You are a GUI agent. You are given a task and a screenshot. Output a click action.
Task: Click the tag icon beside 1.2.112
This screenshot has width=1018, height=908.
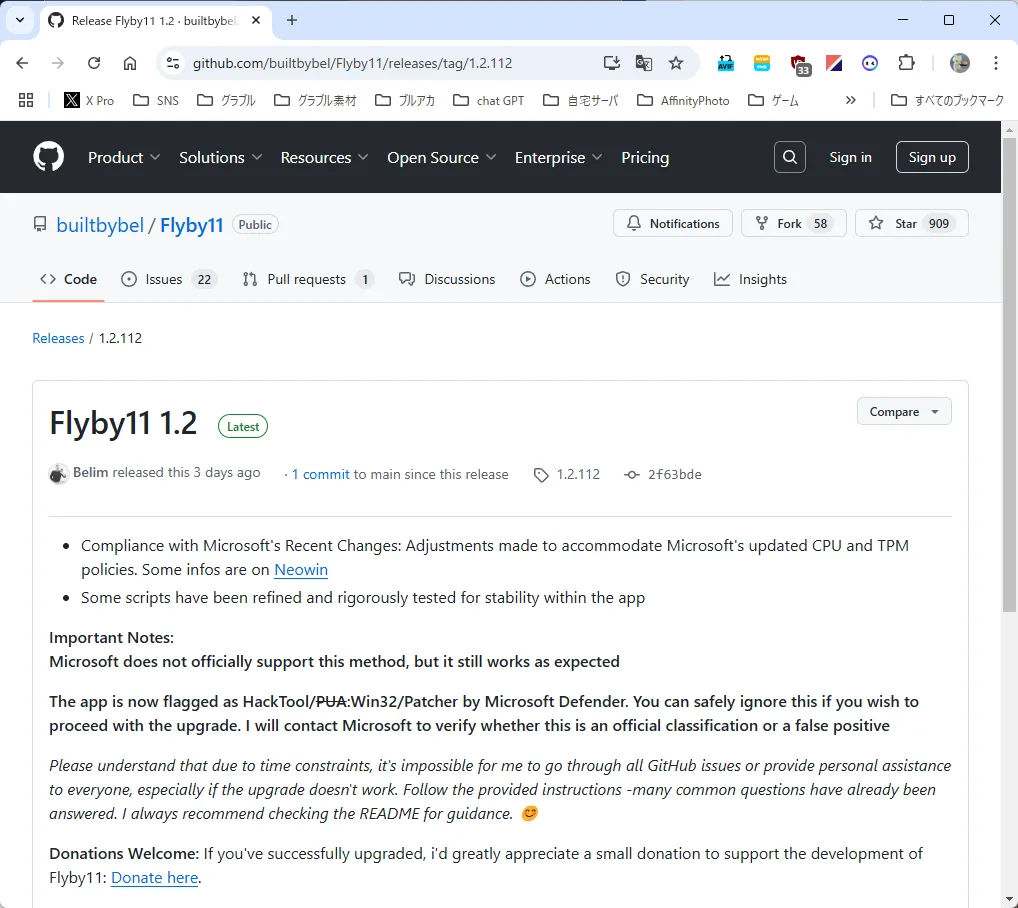(x=541, y=475)
